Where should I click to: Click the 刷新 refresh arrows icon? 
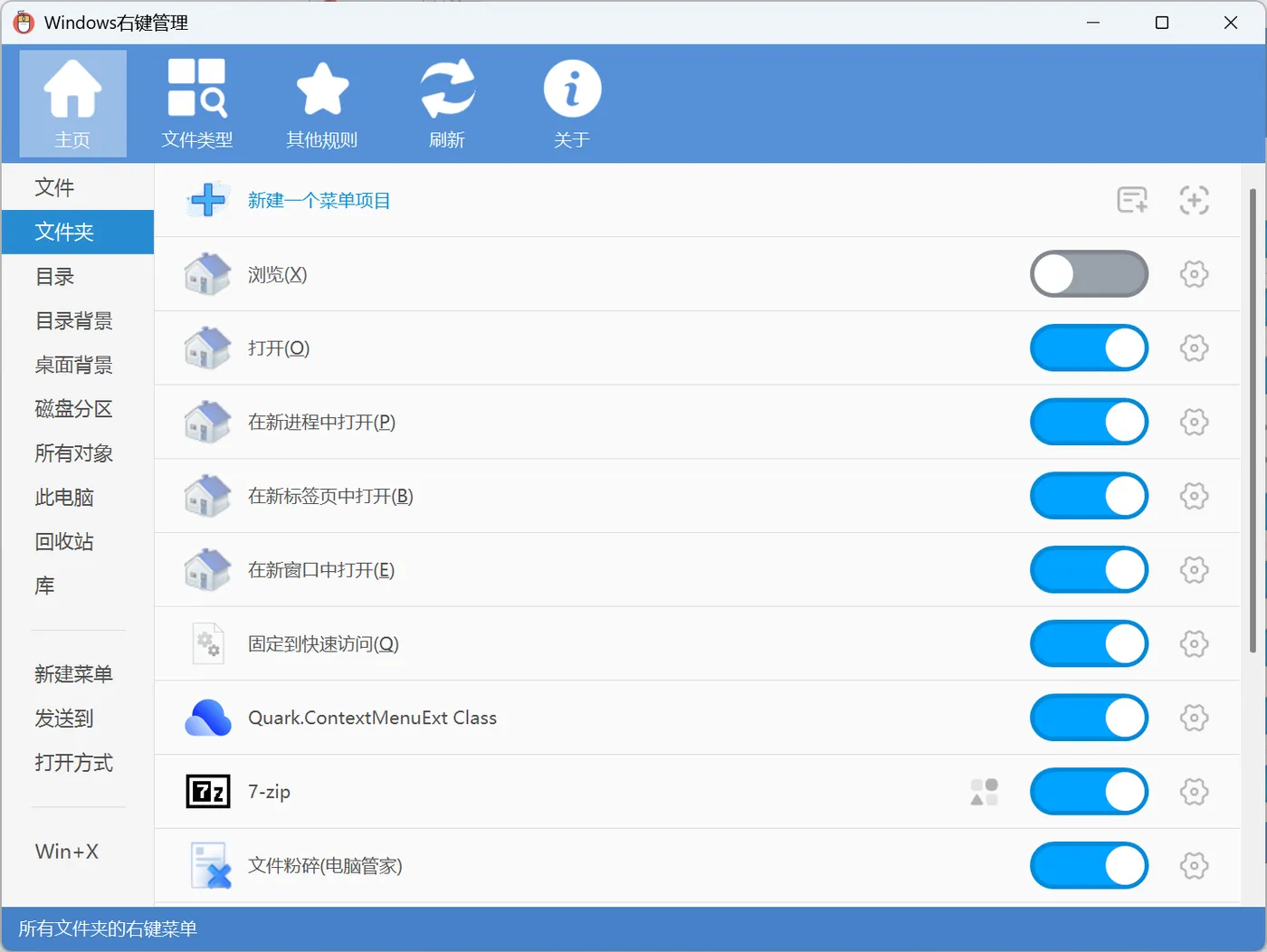coord(447,89)
